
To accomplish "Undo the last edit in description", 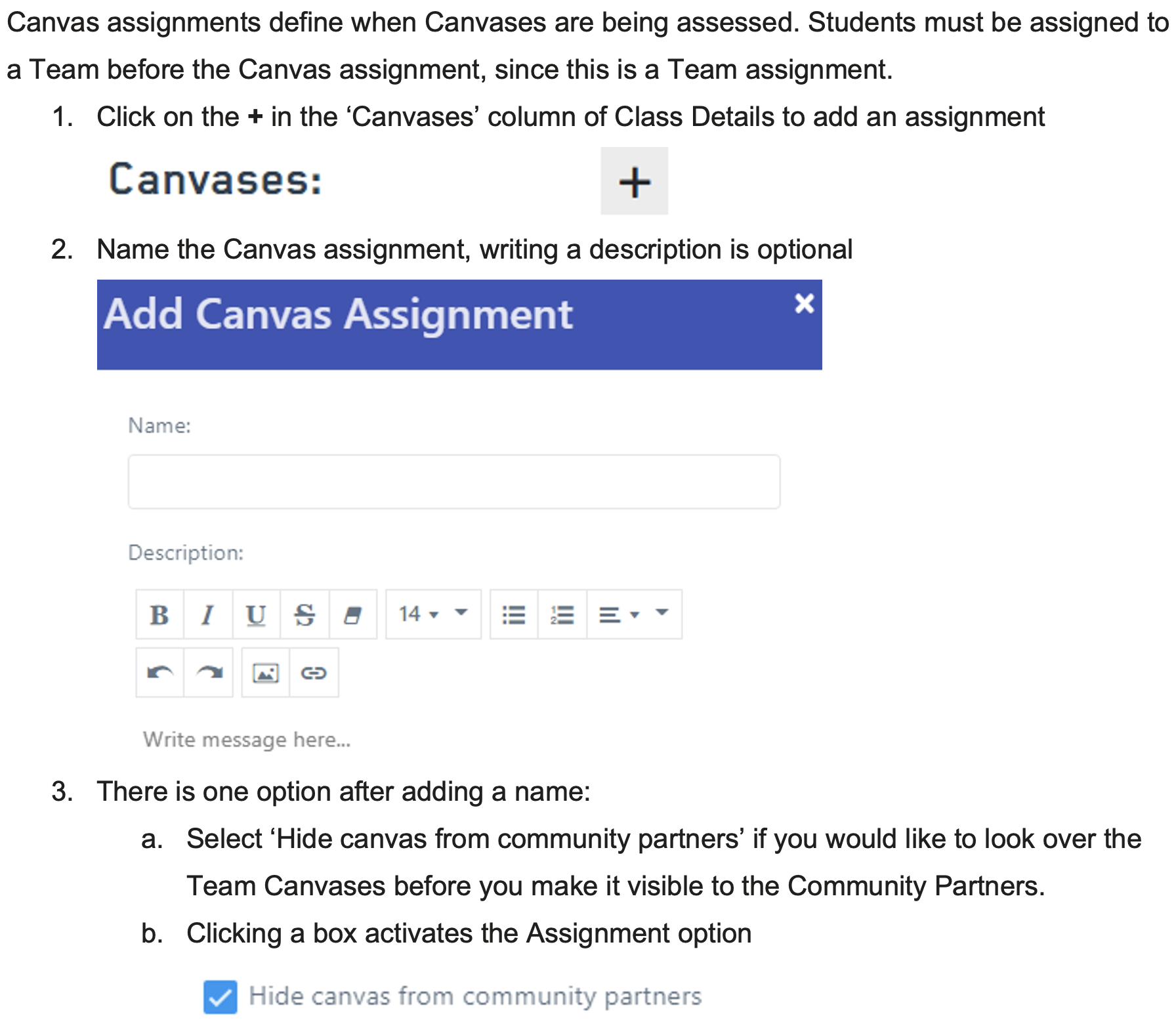I will 159,673.
